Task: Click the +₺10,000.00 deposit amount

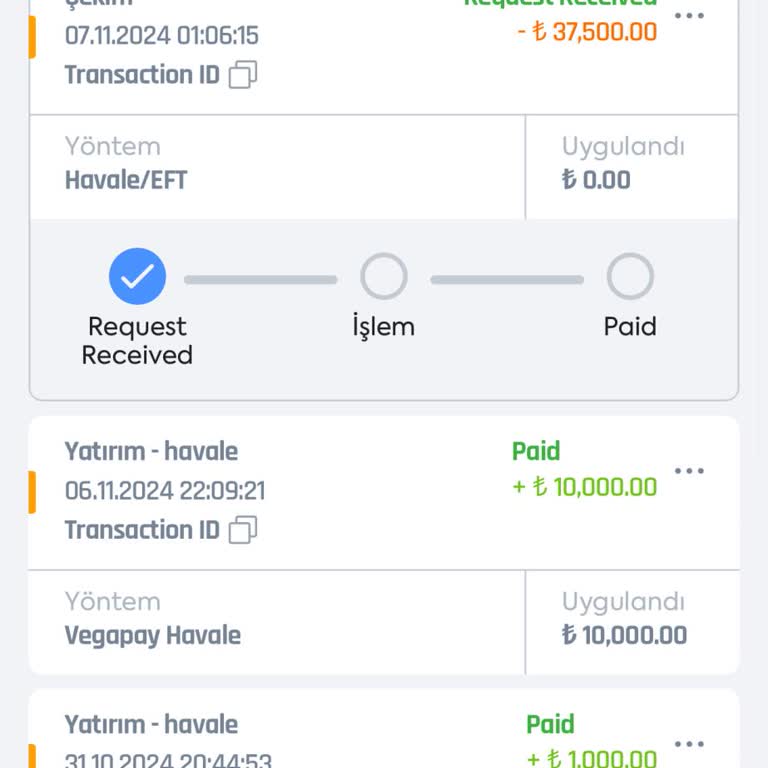Action: (585, 487)
